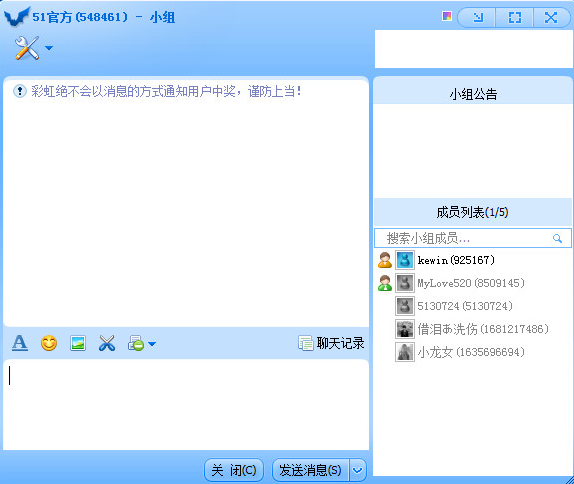The height and width of the screenshot is (484, 574).
Task: Click 5130724's gray avatar thumbnail
Action: pos(405,306)
